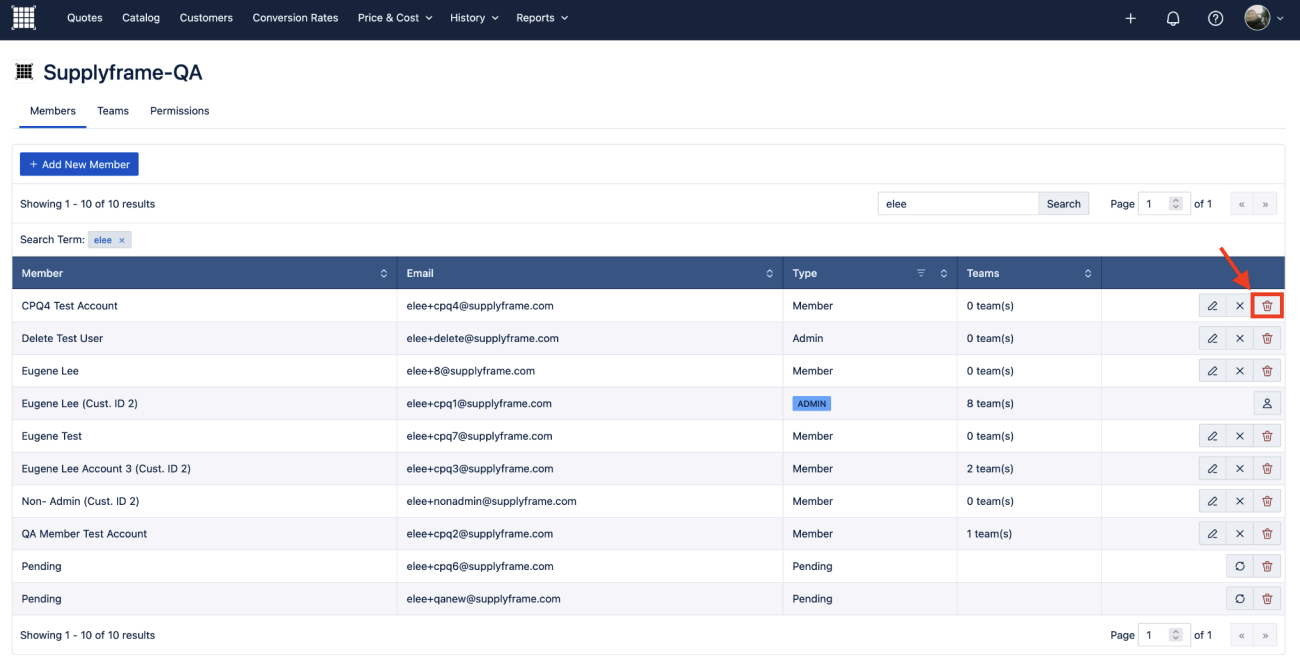
Task: Resend invite for elee+qanew pending member
Action: click(x=1240, y=598)
